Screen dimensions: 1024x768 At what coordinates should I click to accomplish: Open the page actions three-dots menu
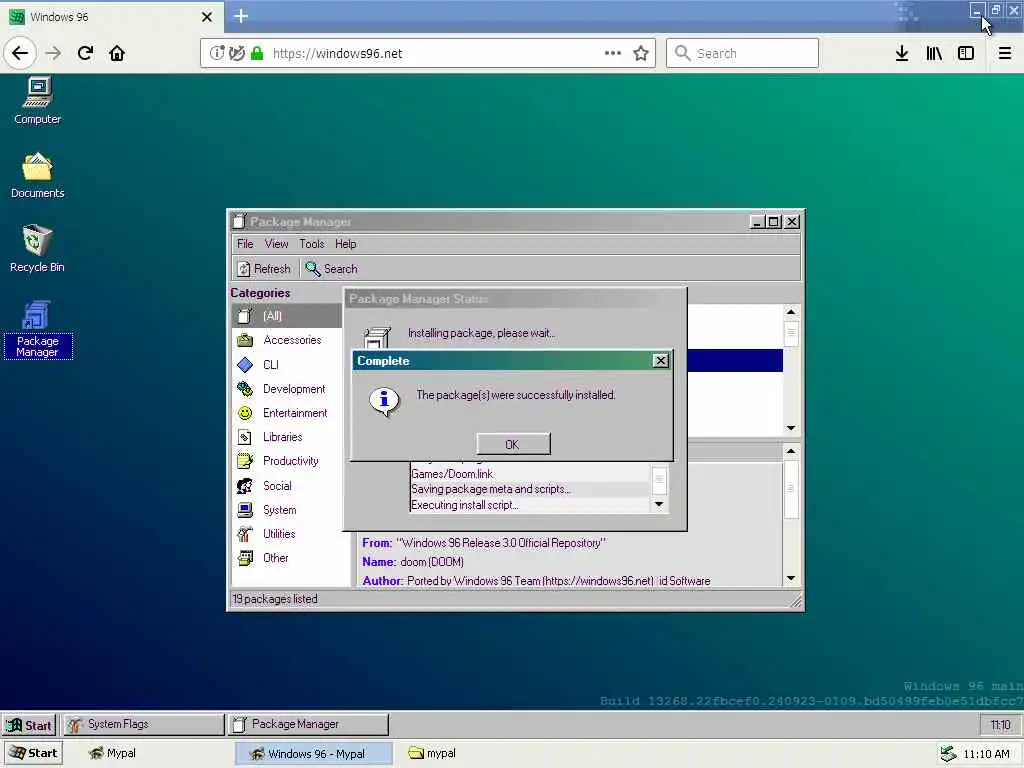click(x=613, y=53)
